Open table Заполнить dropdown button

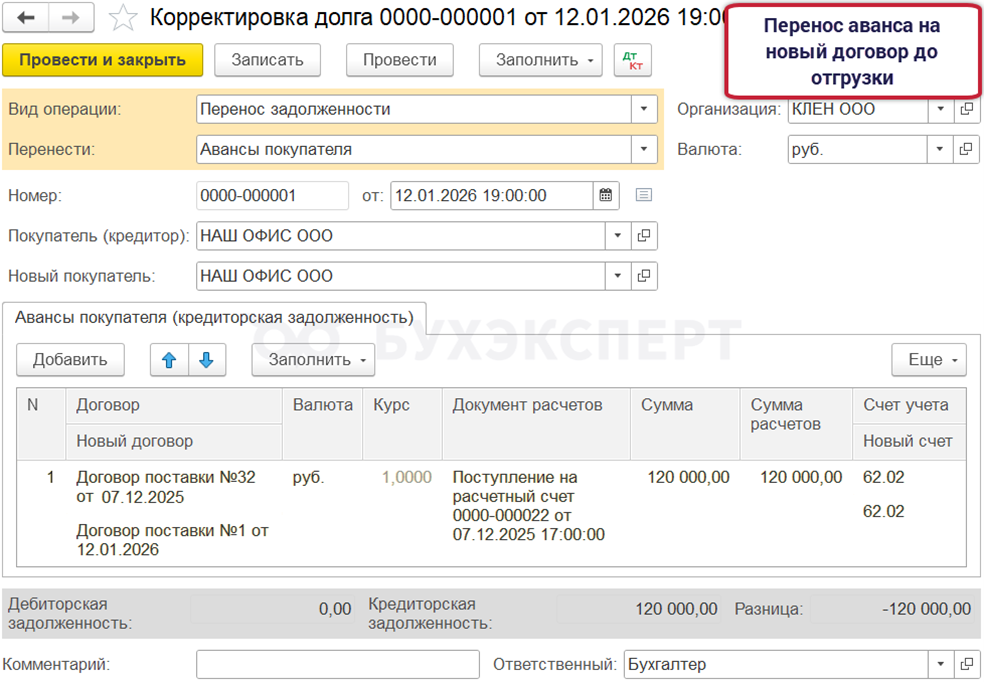(x=313, y=360)
